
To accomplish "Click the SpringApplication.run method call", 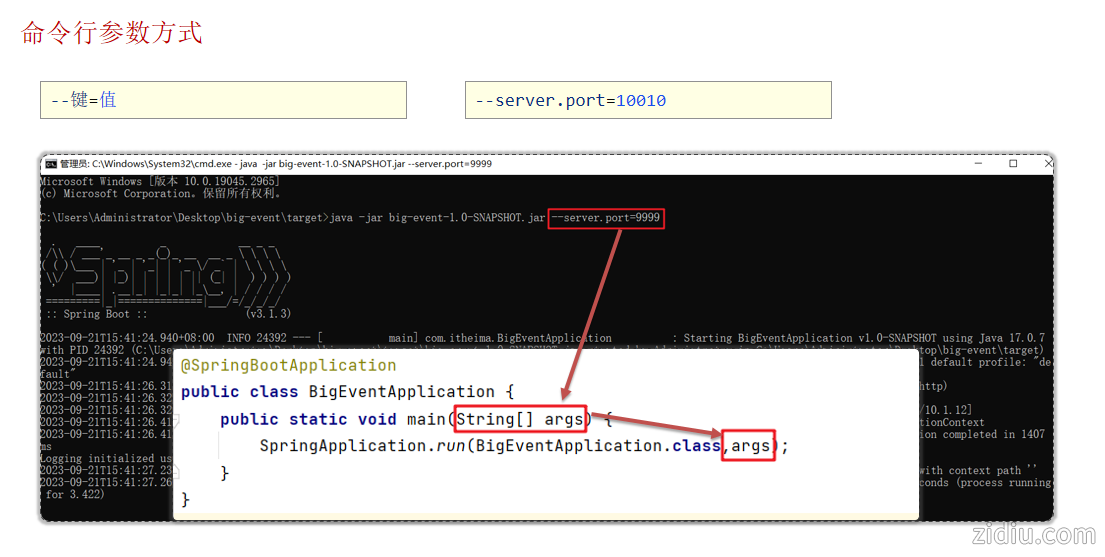I will click(x=364, y=446).
